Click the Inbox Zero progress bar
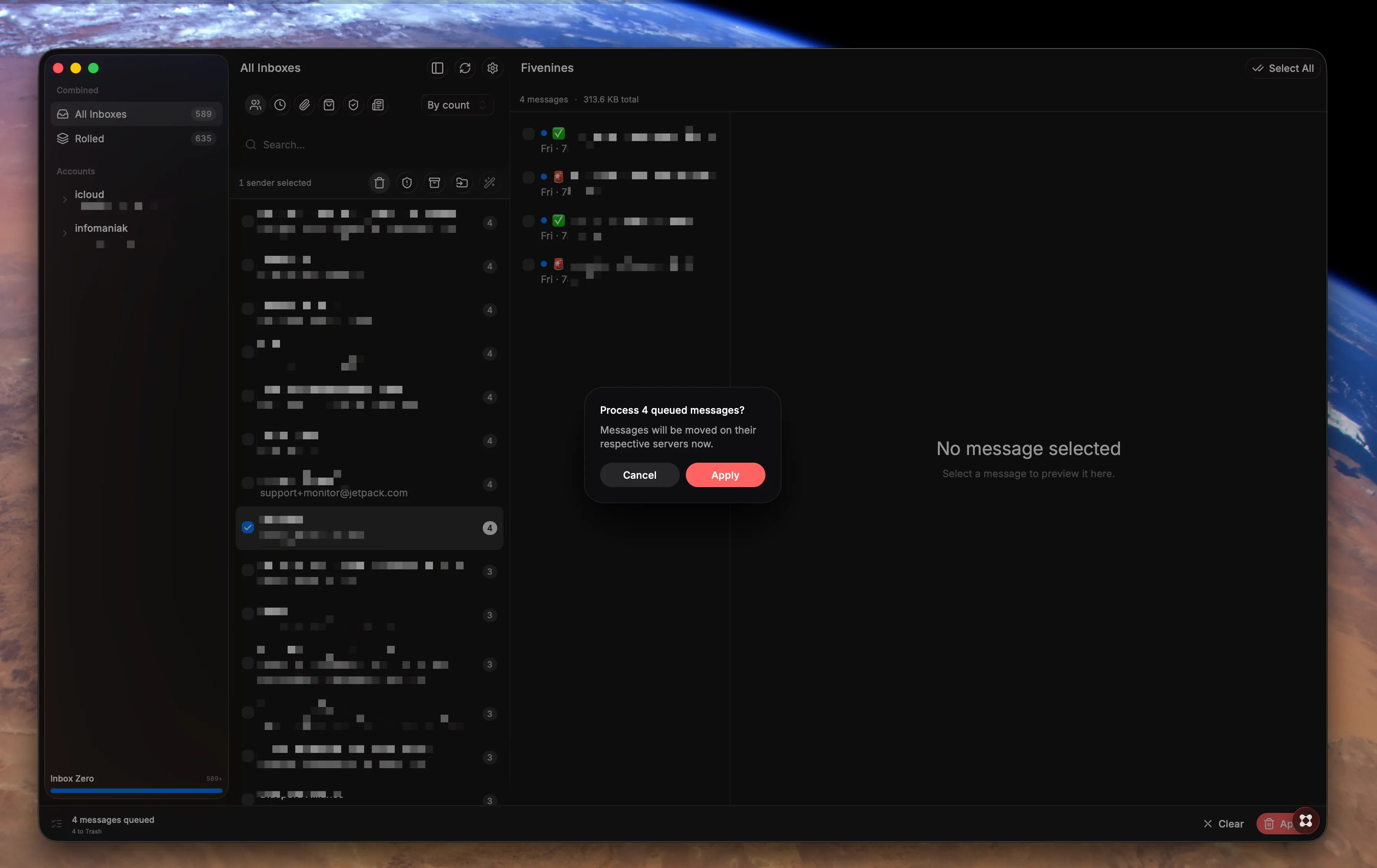Image resolution: width=1377 pixels, height=868 pixels. (136, 791)
